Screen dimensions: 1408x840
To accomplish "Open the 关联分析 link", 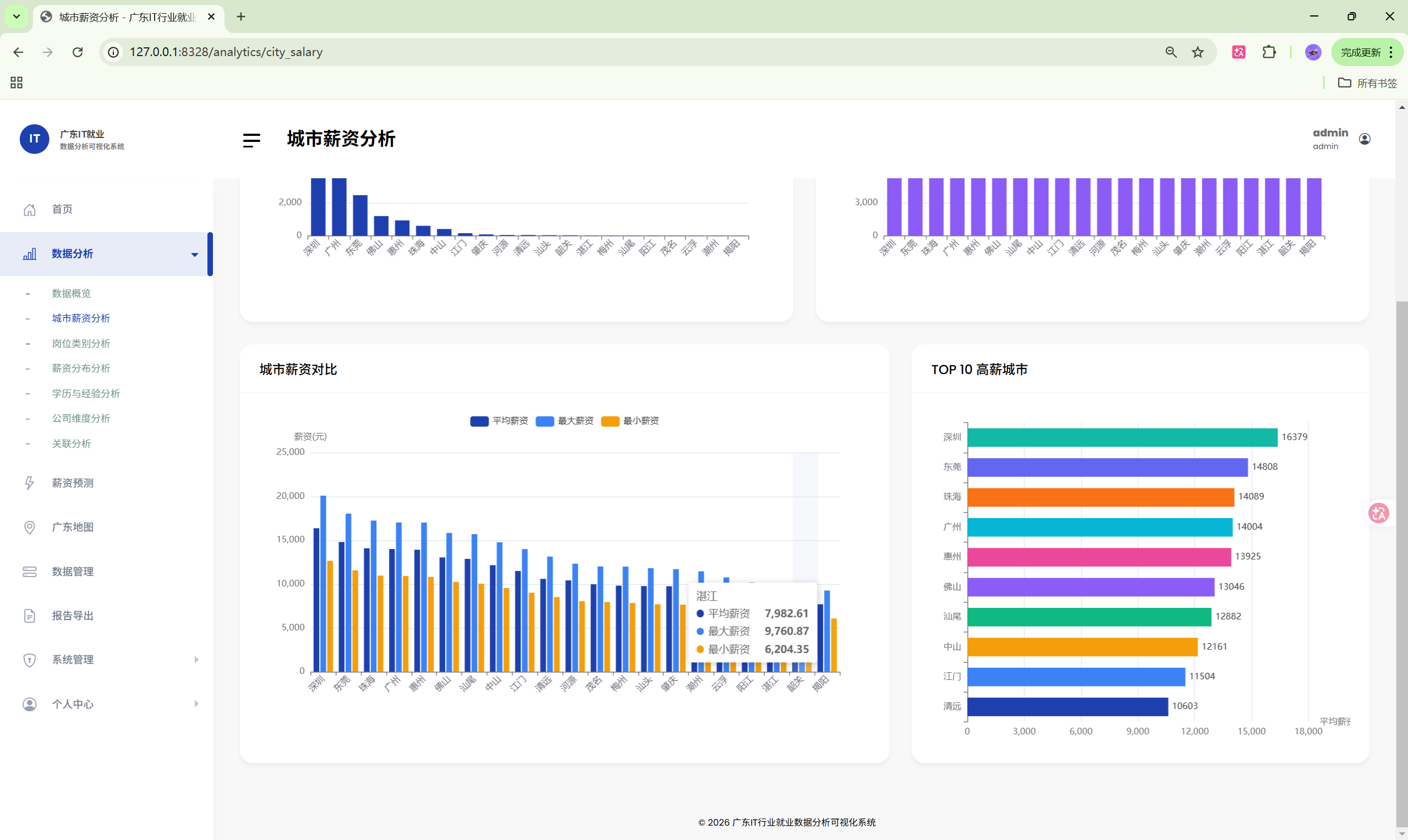I will (72, 444).
